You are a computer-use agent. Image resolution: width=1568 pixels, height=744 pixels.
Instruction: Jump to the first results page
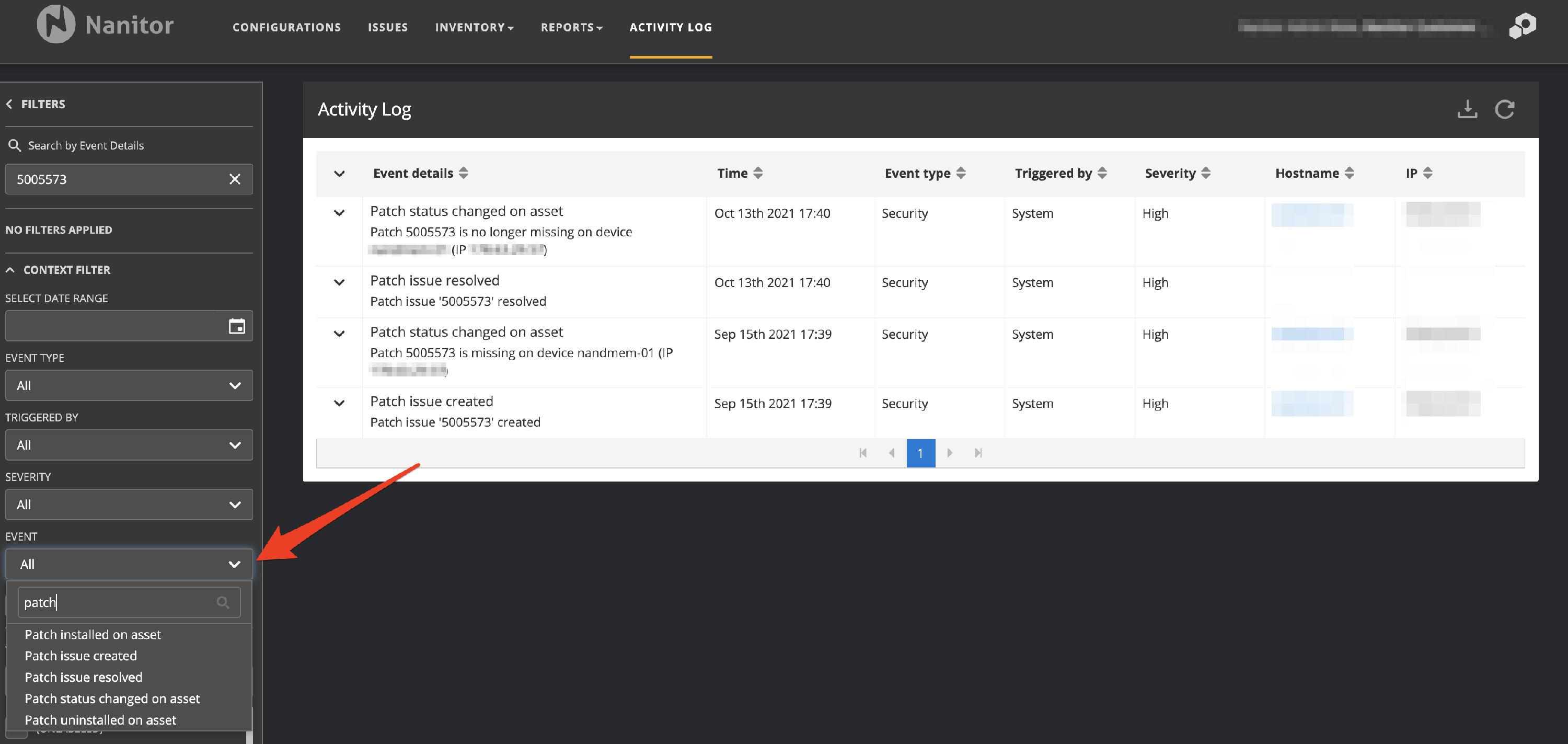[862, 453]
